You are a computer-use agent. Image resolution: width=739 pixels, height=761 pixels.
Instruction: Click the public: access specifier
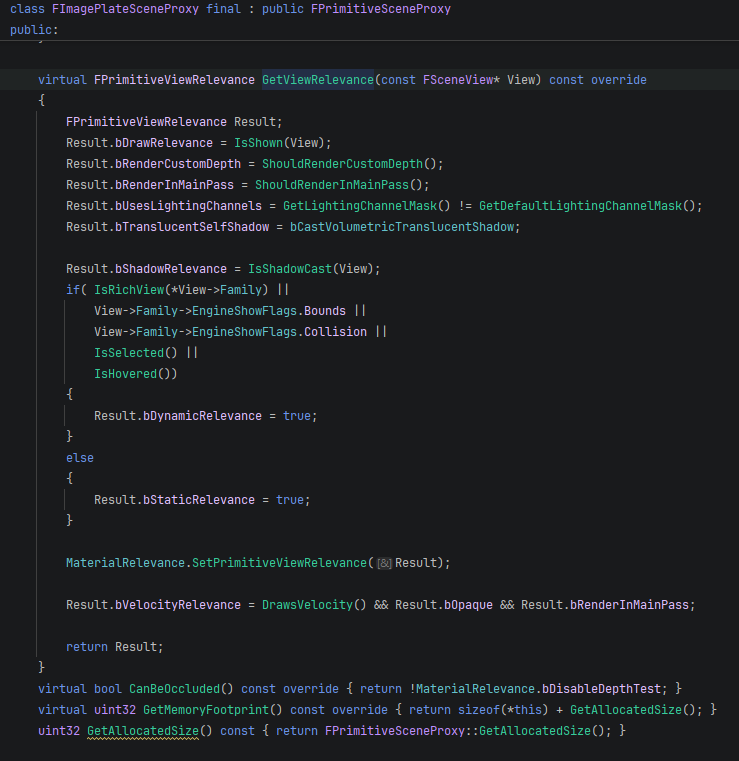[34, 30]
